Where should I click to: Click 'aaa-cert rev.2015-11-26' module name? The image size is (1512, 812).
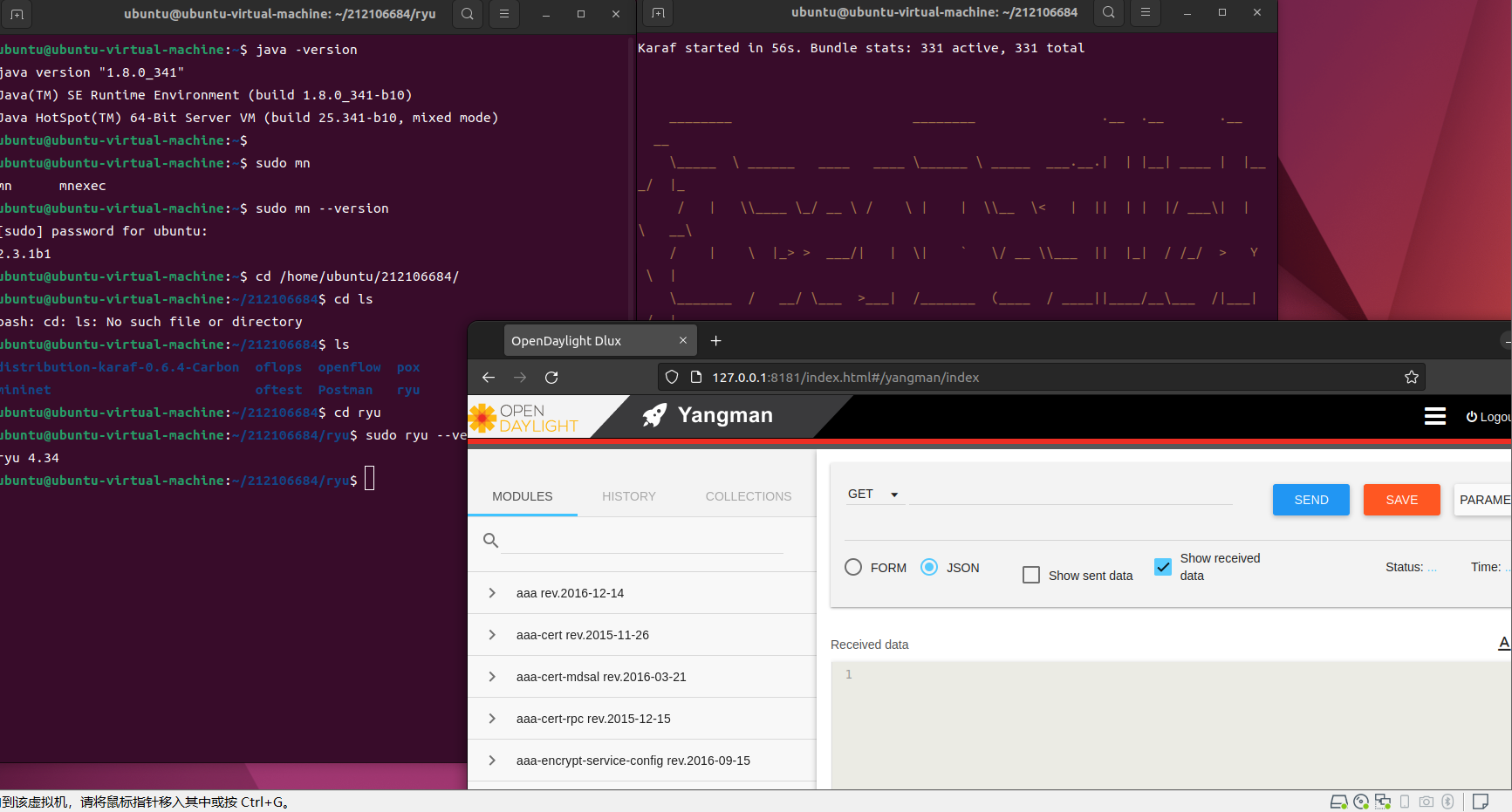pyautogui.click(x=583, y=635)
